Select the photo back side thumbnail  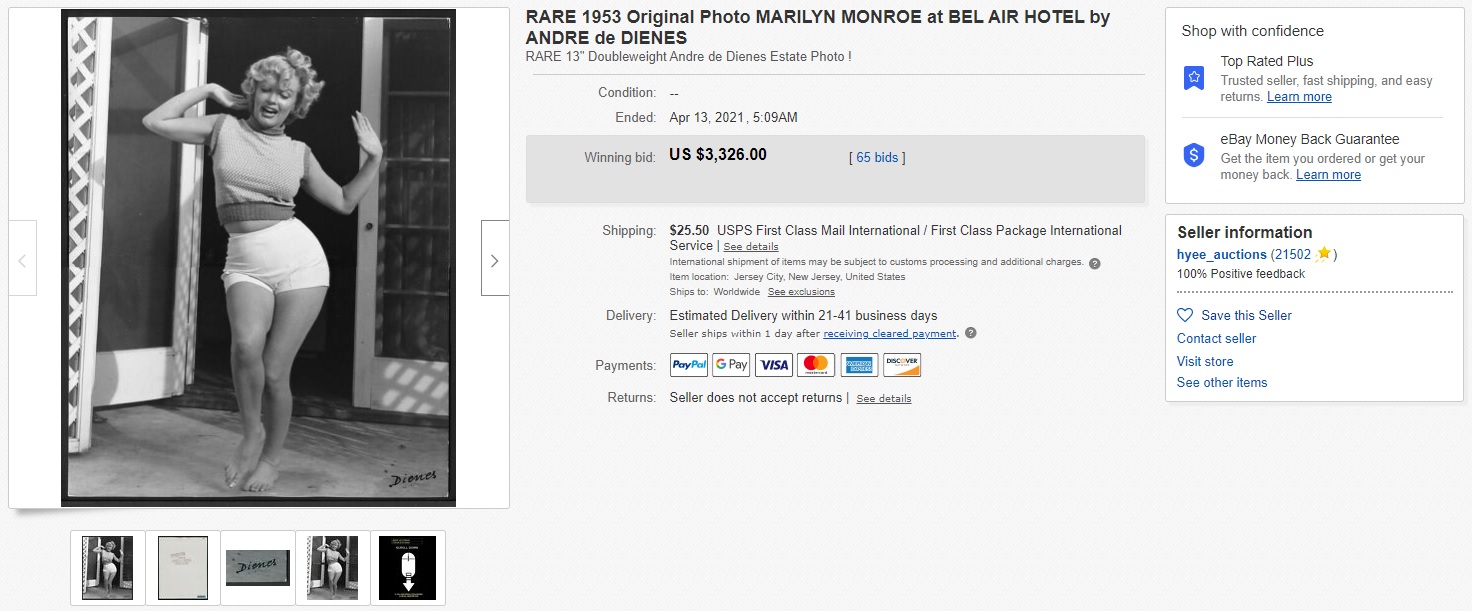click(x=183, y=568)
